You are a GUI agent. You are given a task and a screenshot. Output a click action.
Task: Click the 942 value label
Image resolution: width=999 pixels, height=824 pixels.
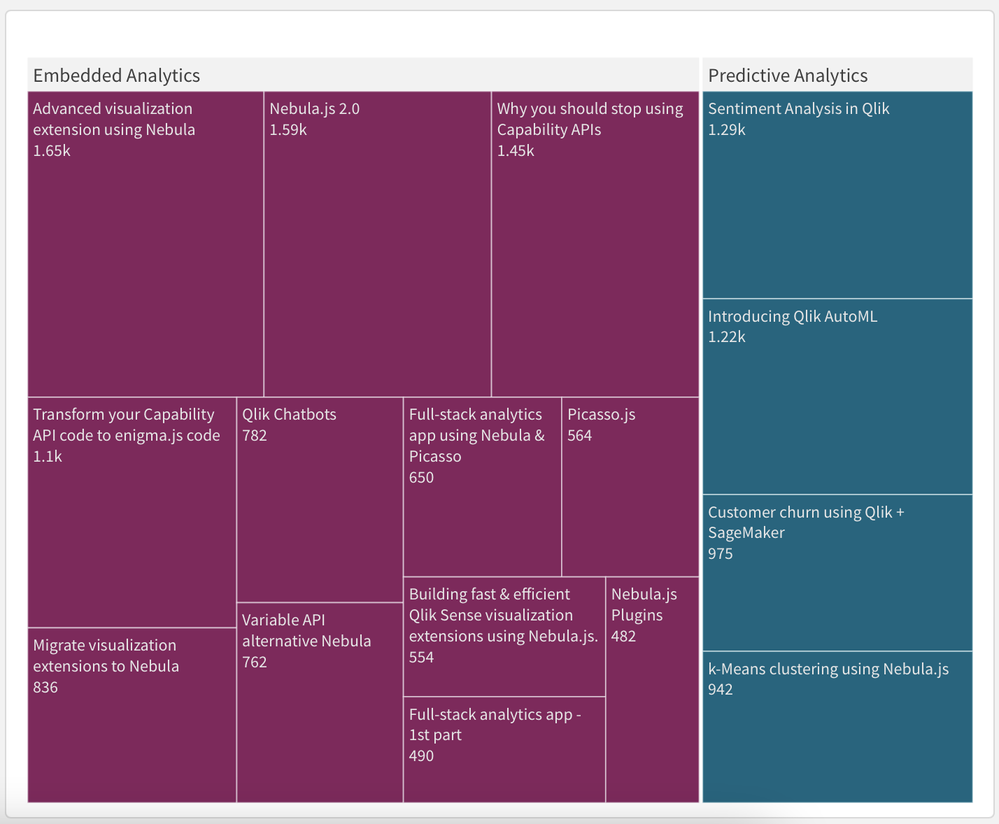click(x=720, y=689)
